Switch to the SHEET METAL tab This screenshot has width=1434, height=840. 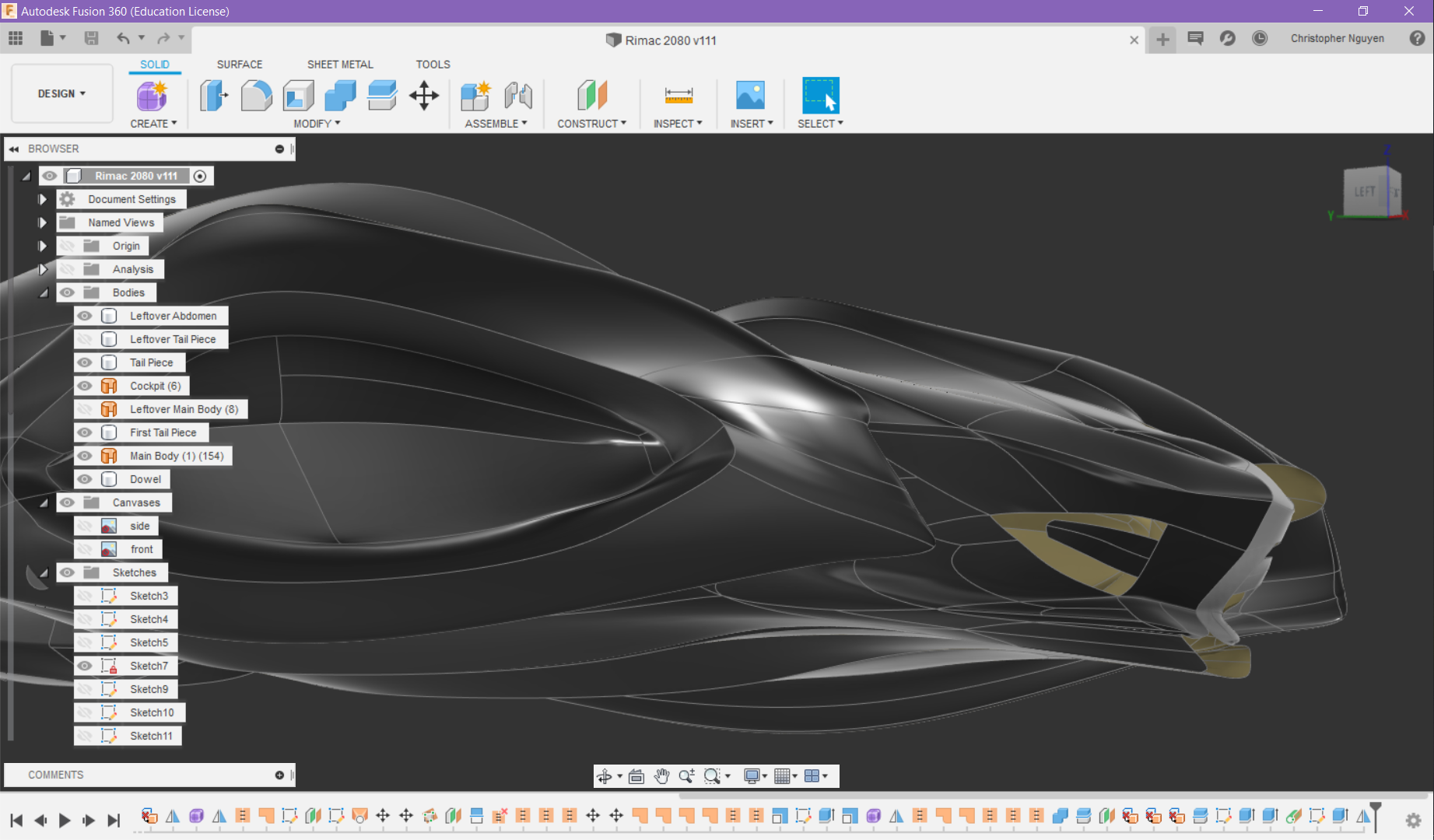(x=340, y=65)
